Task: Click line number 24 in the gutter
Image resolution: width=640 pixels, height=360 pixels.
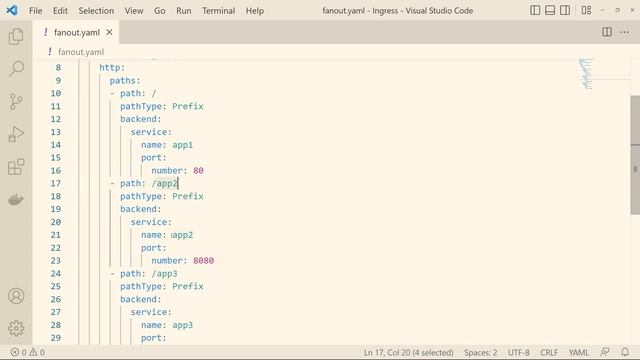Action: pyautogui.click(x=56, y=273)
